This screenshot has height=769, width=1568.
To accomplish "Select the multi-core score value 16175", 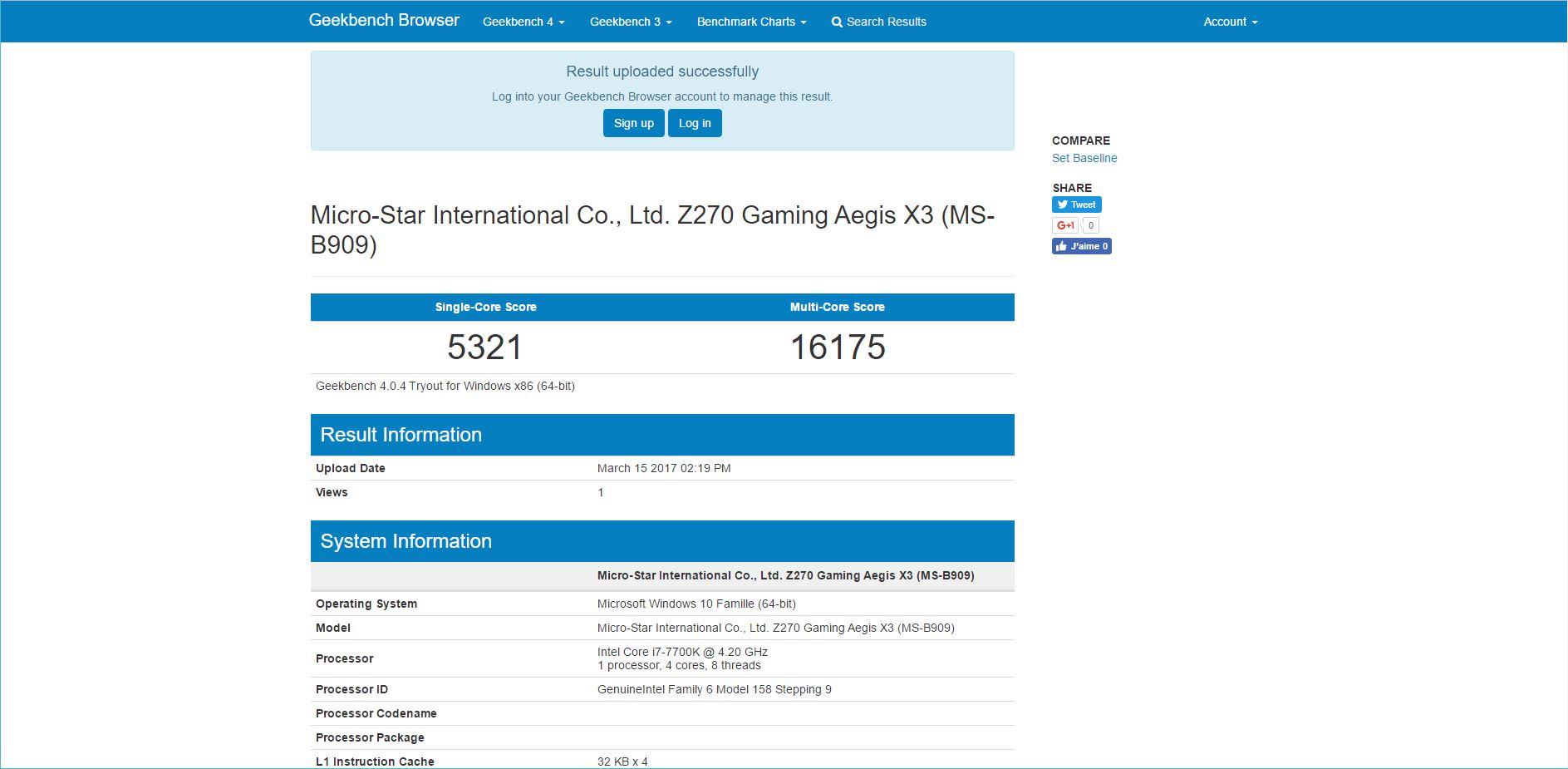I will pos(838,348).
